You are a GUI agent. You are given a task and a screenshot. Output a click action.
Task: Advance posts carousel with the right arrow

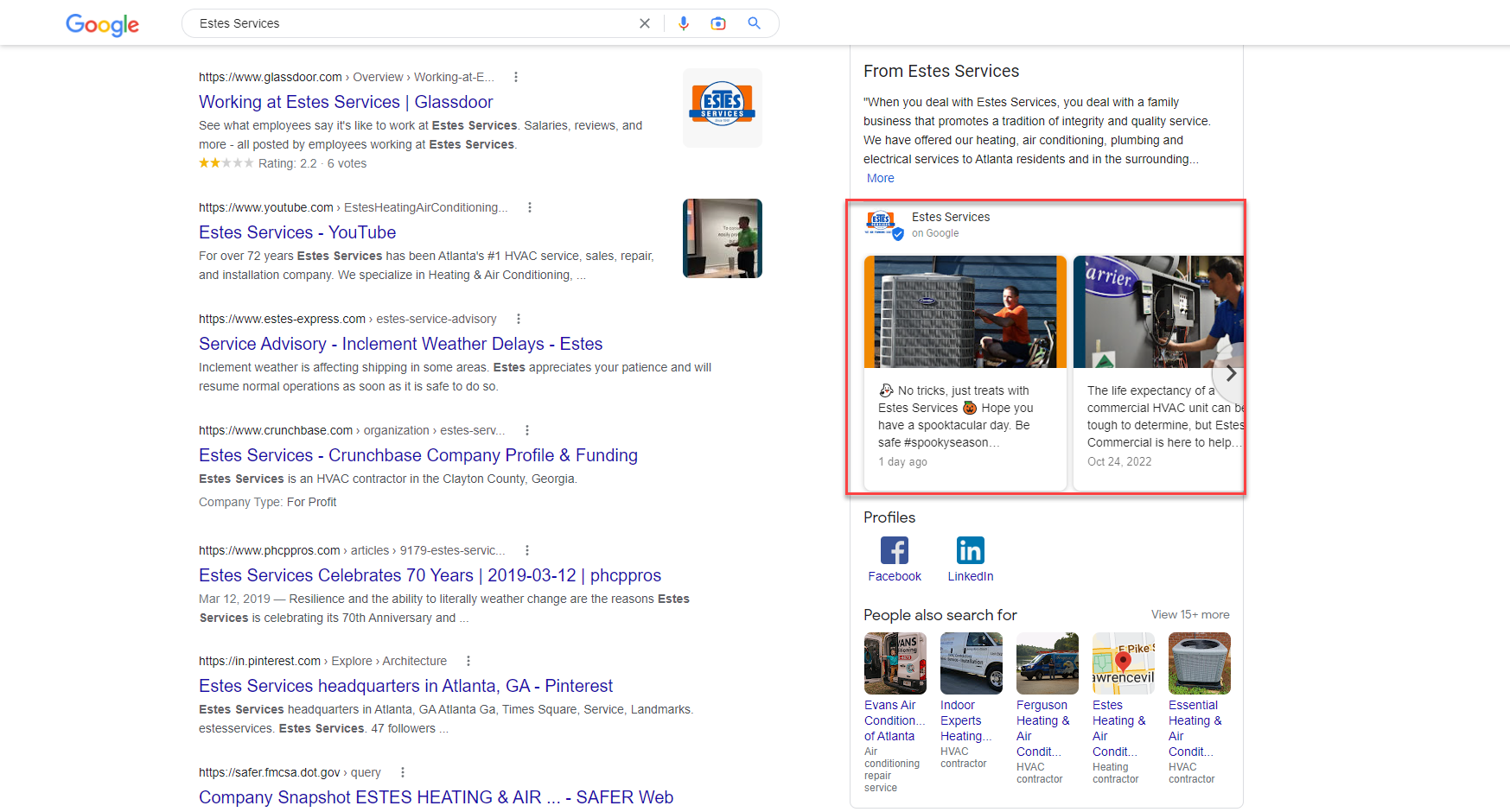[1231, 374]
